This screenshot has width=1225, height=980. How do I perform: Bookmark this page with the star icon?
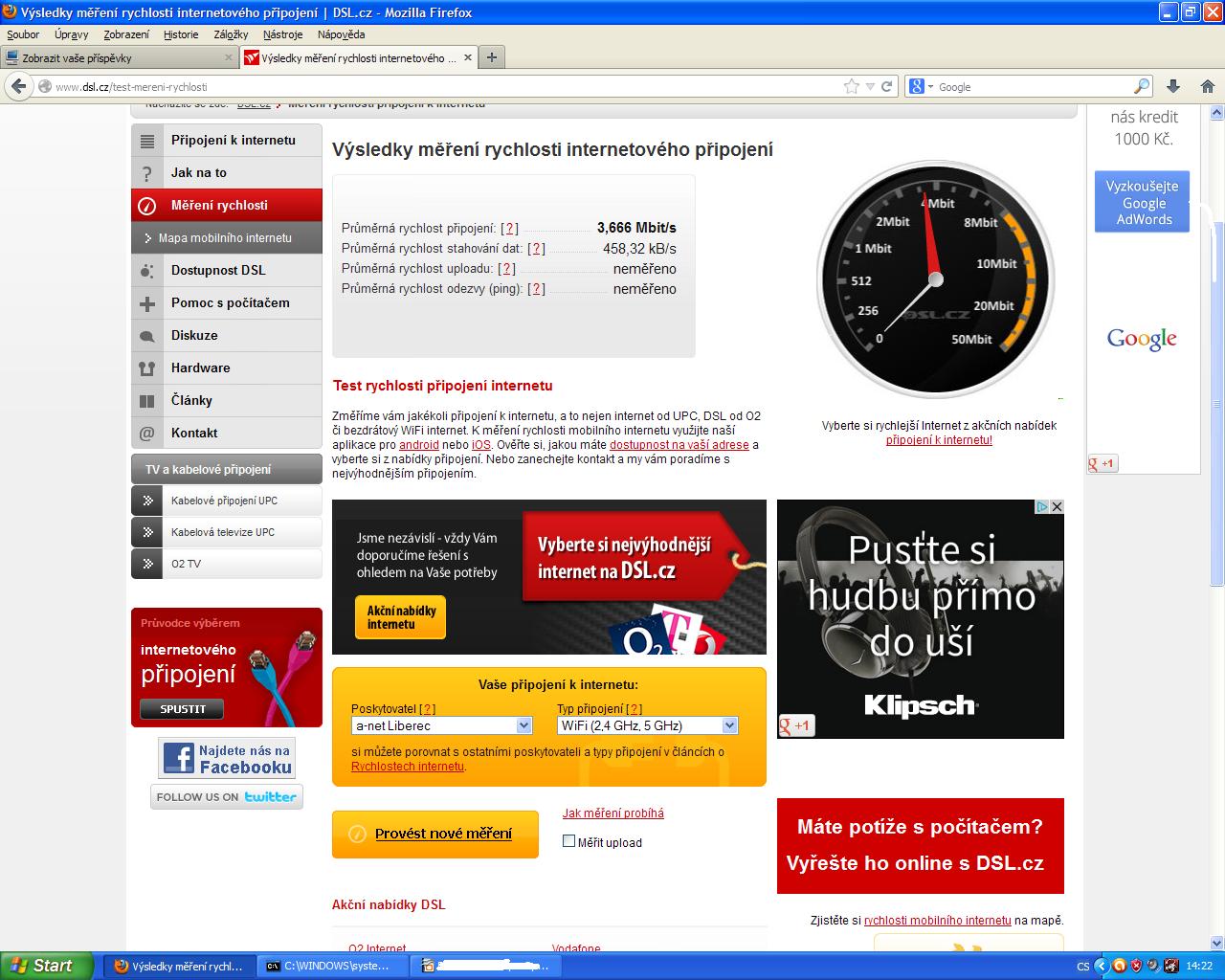point(852,86)
